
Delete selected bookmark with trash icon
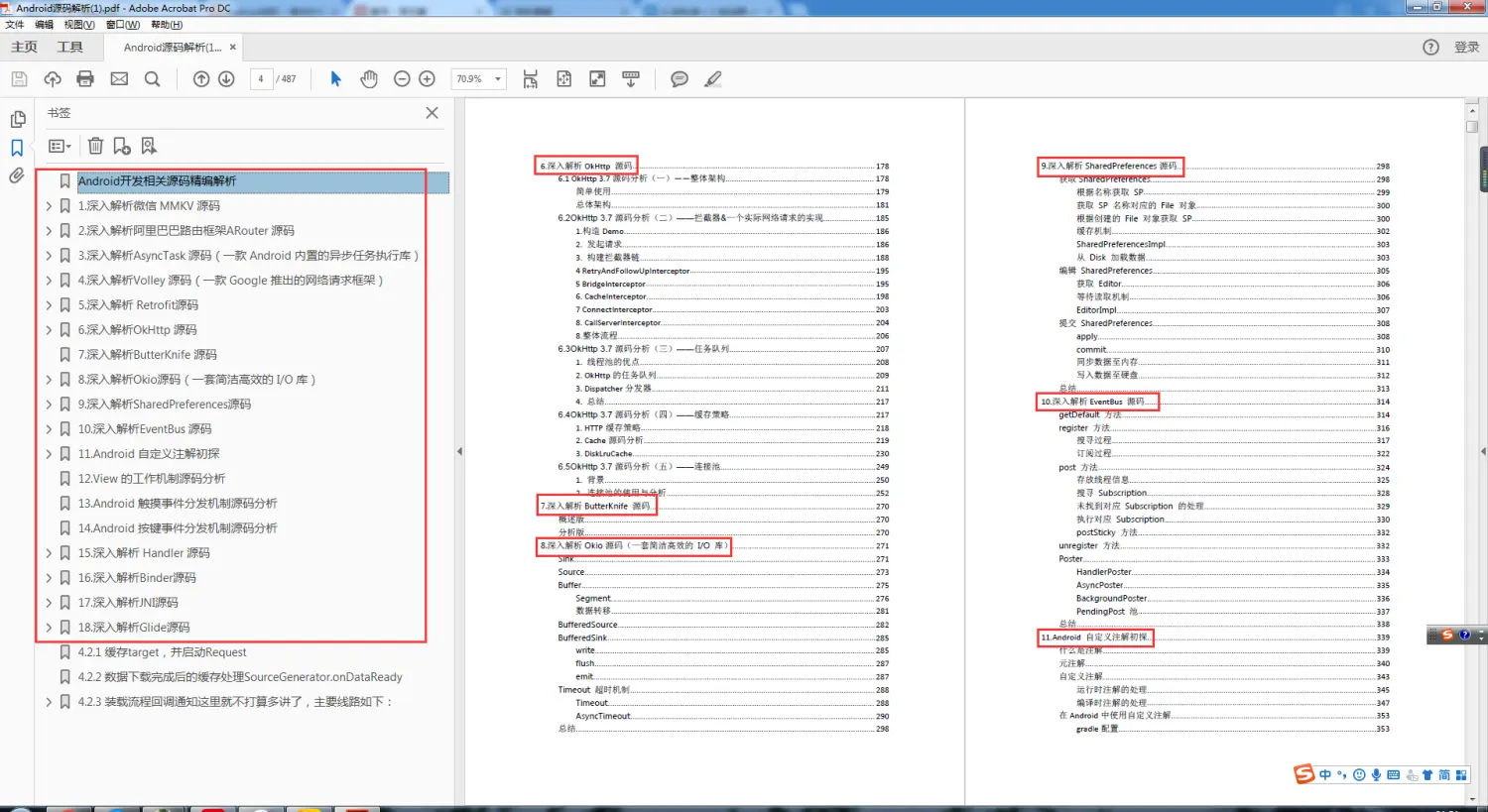coord(95,146)
